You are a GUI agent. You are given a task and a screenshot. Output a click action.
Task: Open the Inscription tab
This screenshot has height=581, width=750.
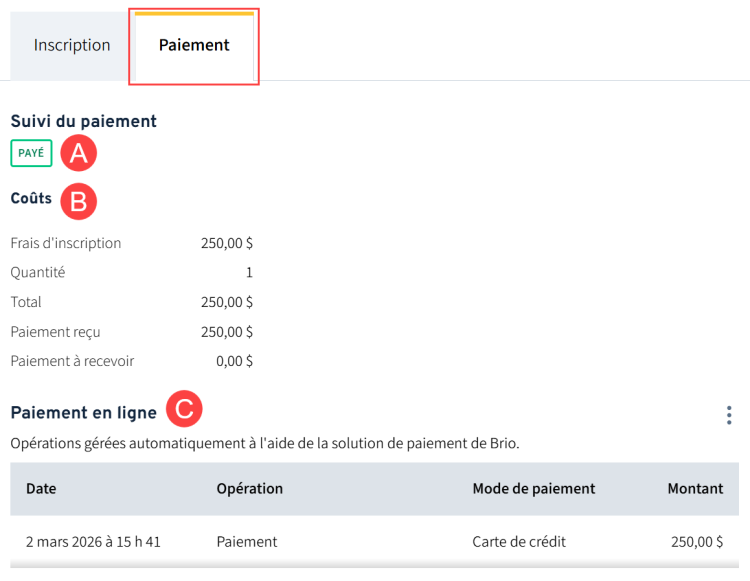(72, 45)
